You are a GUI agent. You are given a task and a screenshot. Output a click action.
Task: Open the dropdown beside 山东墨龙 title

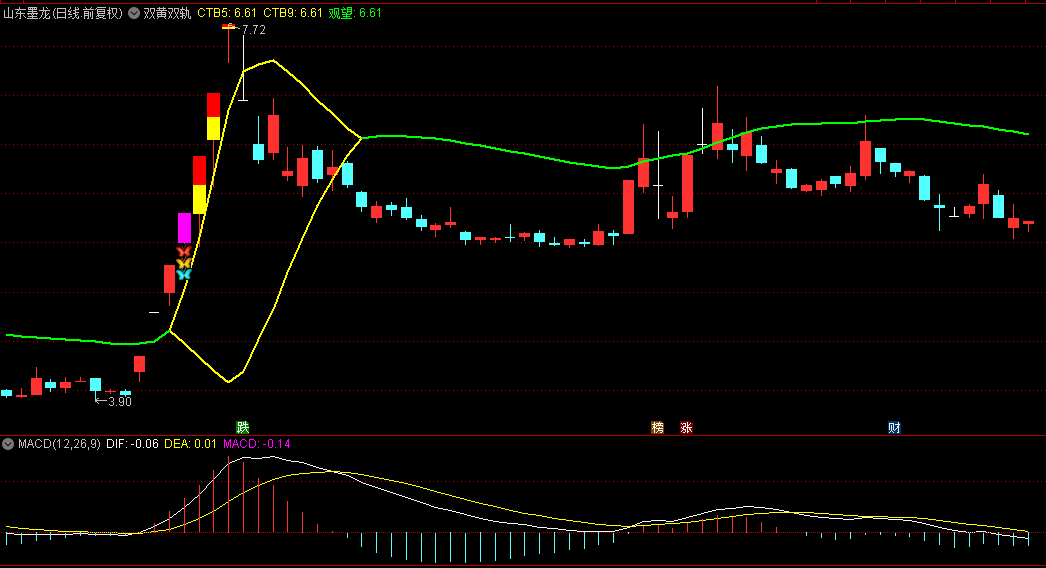coord(134,13)
